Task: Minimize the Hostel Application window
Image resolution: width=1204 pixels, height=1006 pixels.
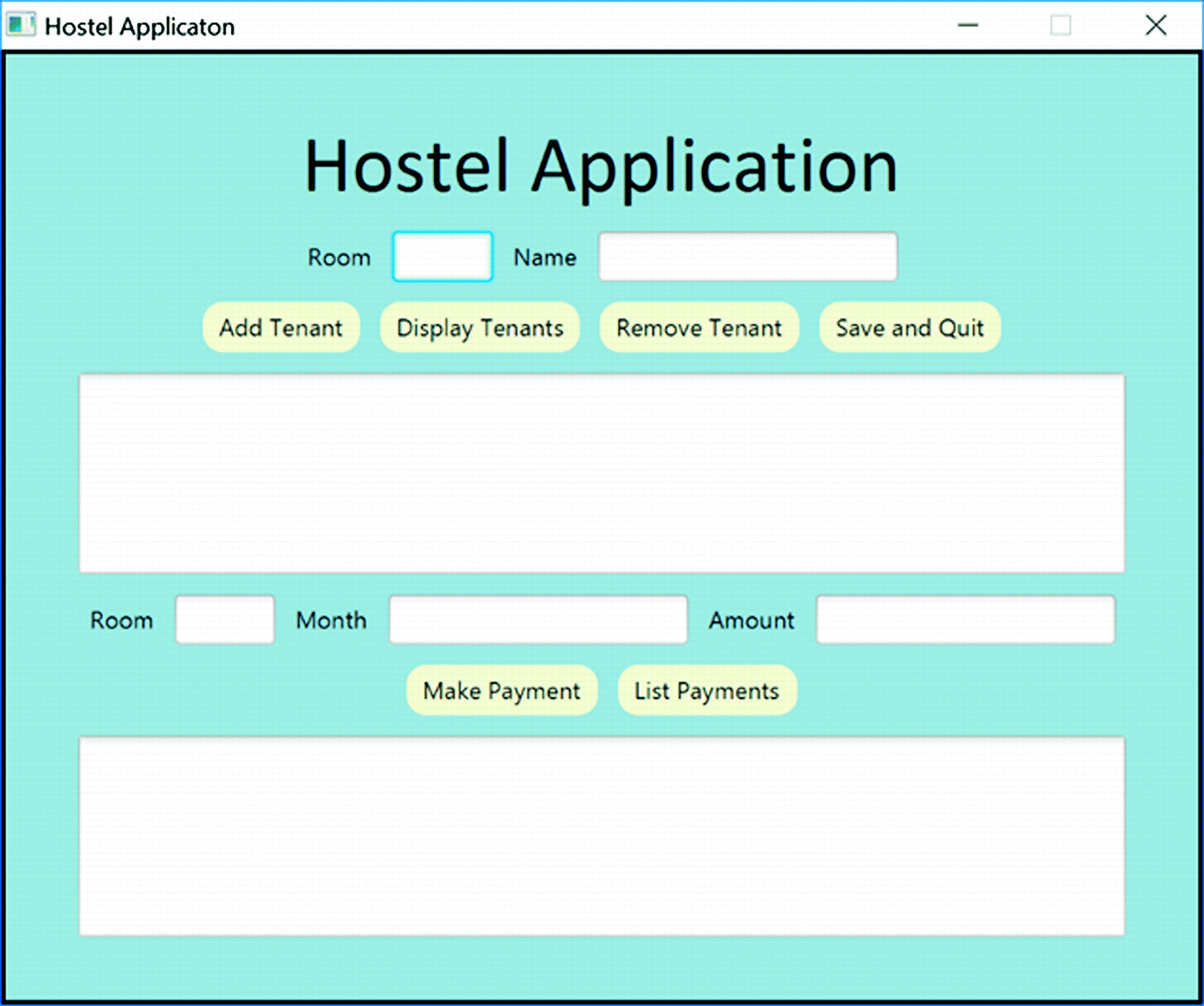Action: tap(968, 26)
